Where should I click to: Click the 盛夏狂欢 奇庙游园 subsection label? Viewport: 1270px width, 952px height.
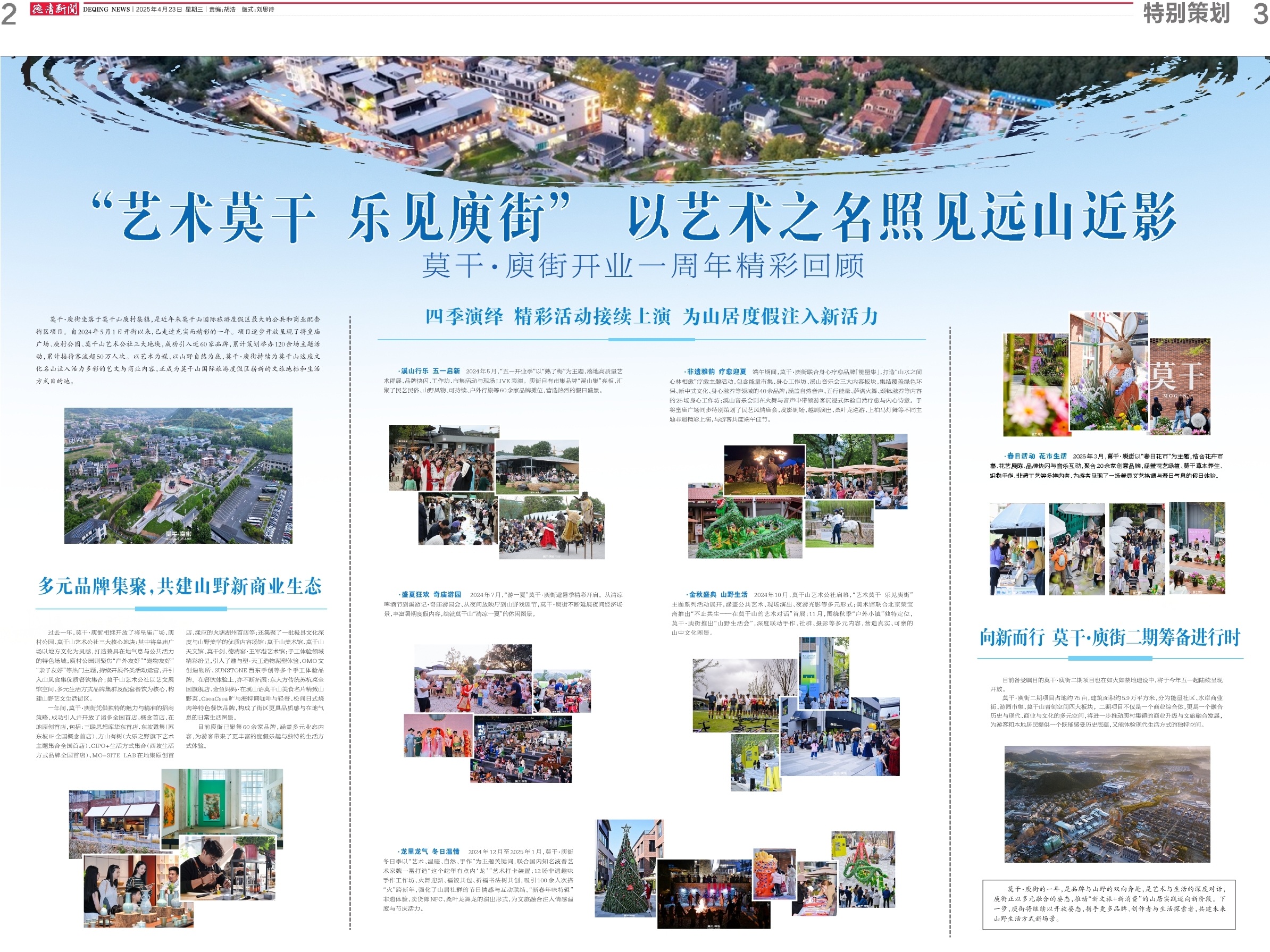click(431, 594)
